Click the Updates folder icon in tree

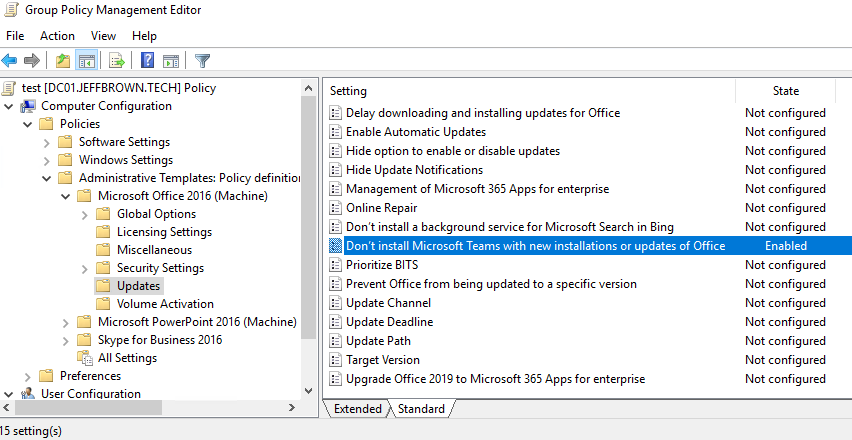pyautogui.click(x=103, y=286)
